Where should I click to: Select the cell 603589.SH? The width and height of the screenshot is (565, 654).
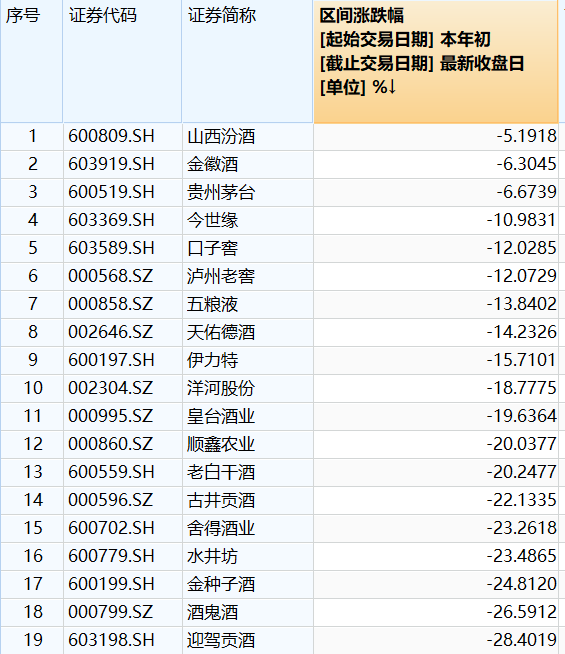click(x=123, y=249)
